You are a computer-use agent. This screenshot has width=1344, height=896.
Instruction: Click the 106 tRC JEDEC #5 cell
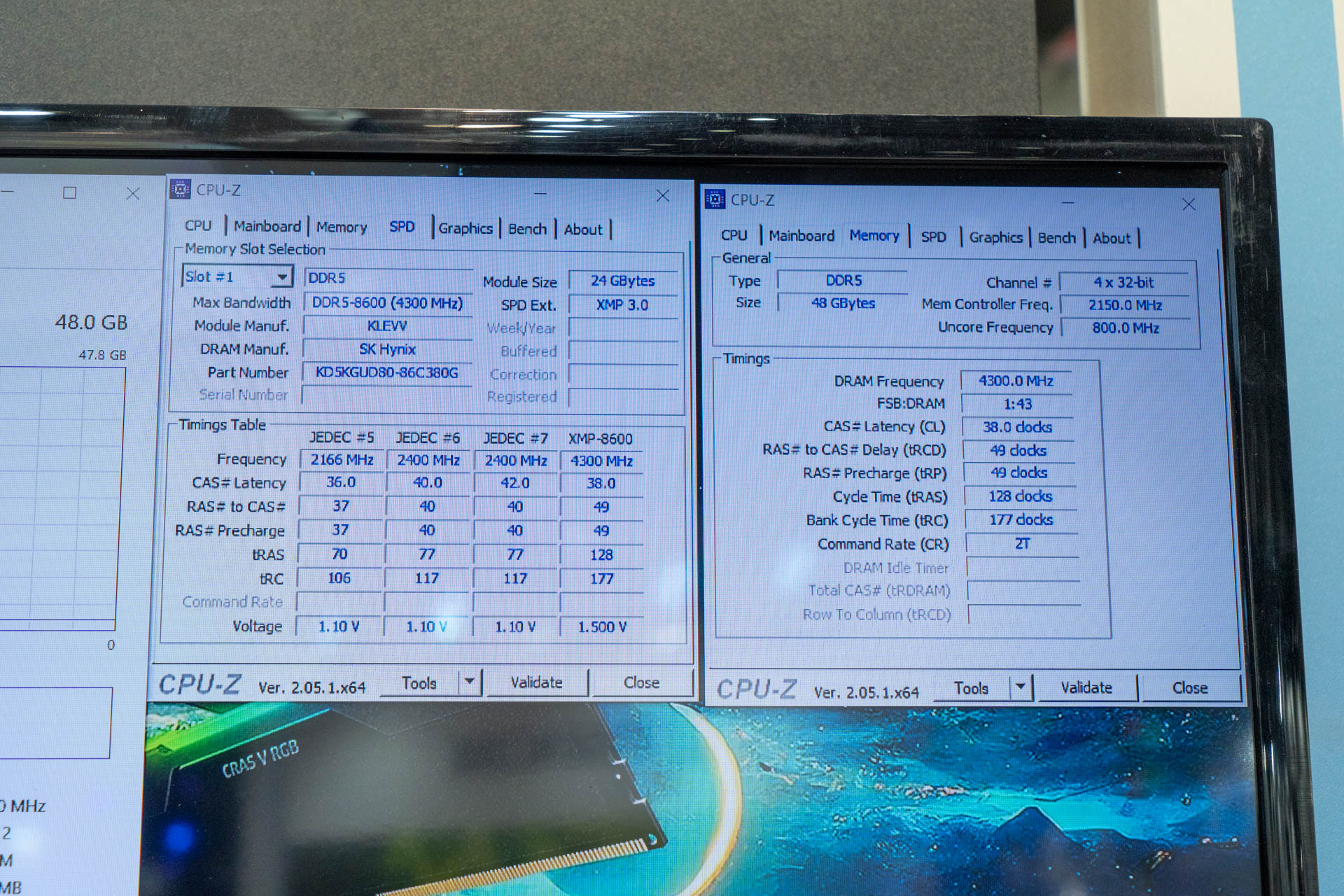coord(339,578)
